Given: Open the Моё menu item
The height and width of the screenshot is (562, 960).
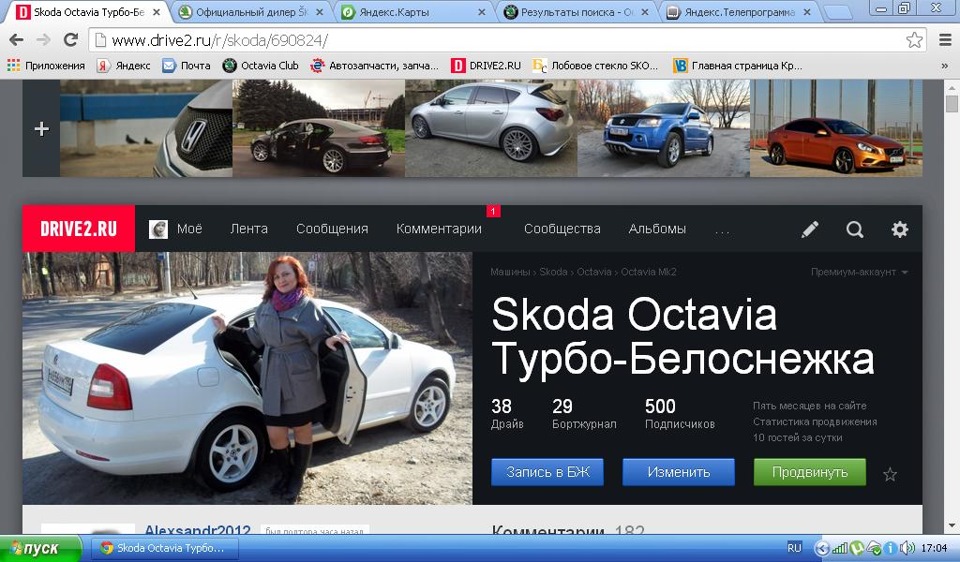Looking at the screenshot, I should pyautogui.click(x=189, y=229).
